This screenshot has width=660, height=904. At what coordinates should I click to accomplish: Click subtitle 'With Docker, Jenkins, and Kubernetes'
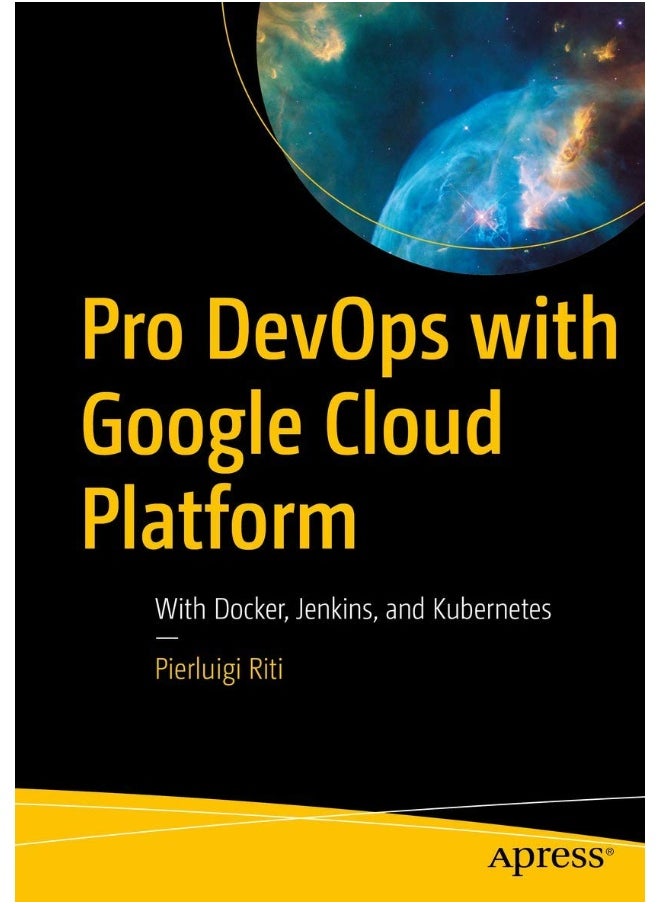[353, 609]
